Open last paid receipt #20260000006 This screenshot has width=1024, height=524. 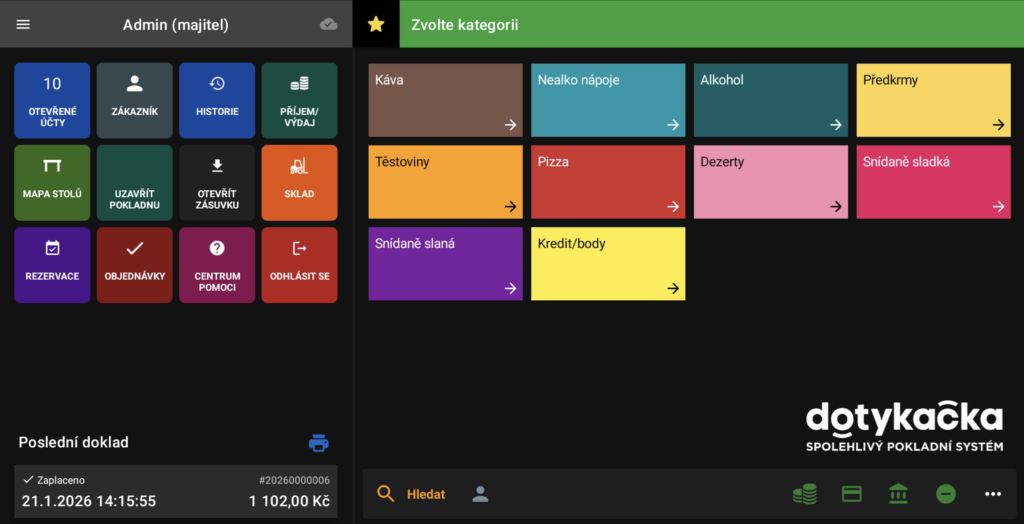point(176,491)
